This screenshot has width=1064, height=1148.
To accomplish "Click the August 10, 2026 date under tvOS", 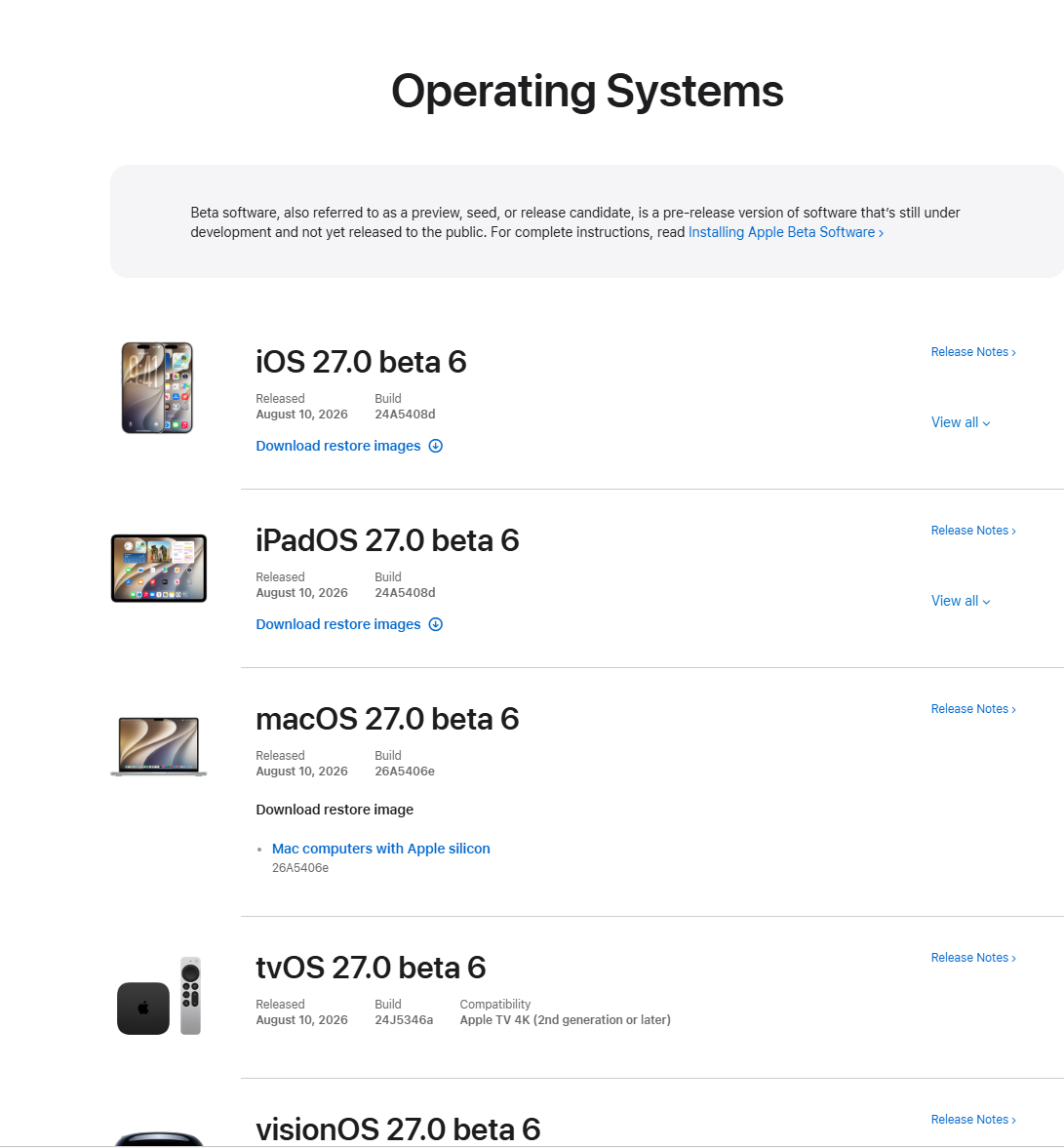I will tap(301, 1020).
